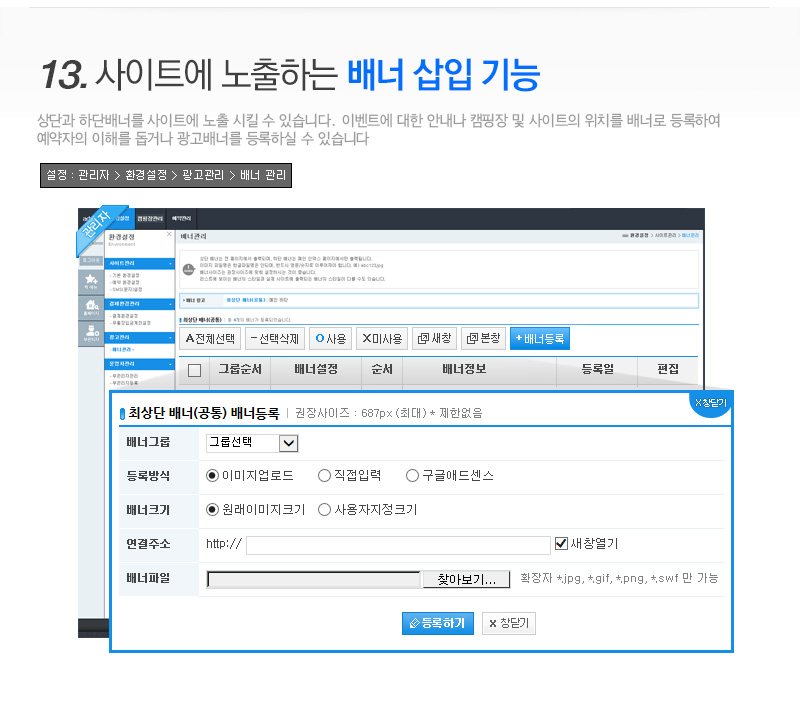Click the X미사용 button
Viewport: 800px width, 704px height.
(x=382, y=339)
